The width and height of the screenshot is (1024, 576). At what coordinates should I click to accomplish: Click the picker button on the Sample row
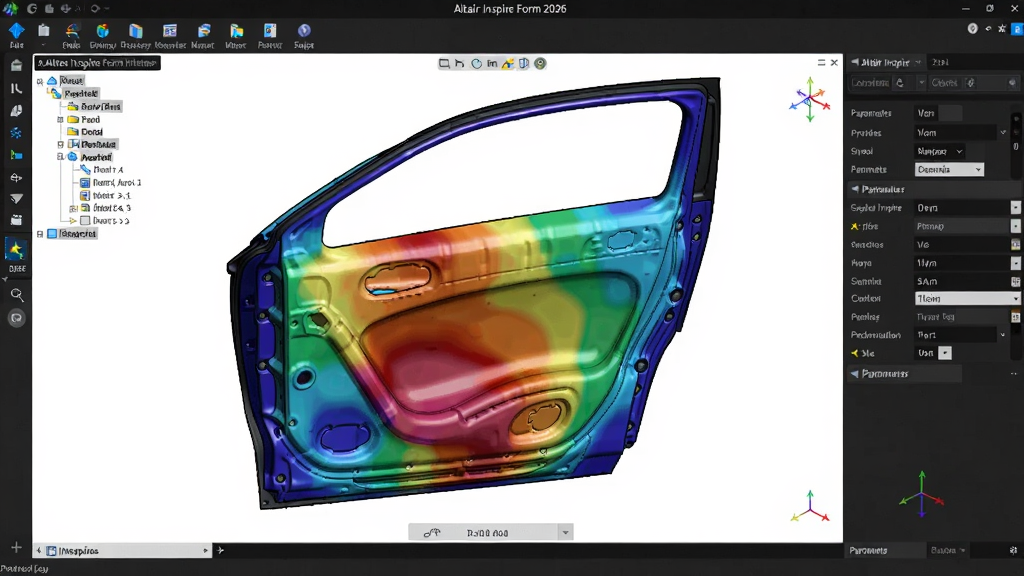click(1016, 281)
